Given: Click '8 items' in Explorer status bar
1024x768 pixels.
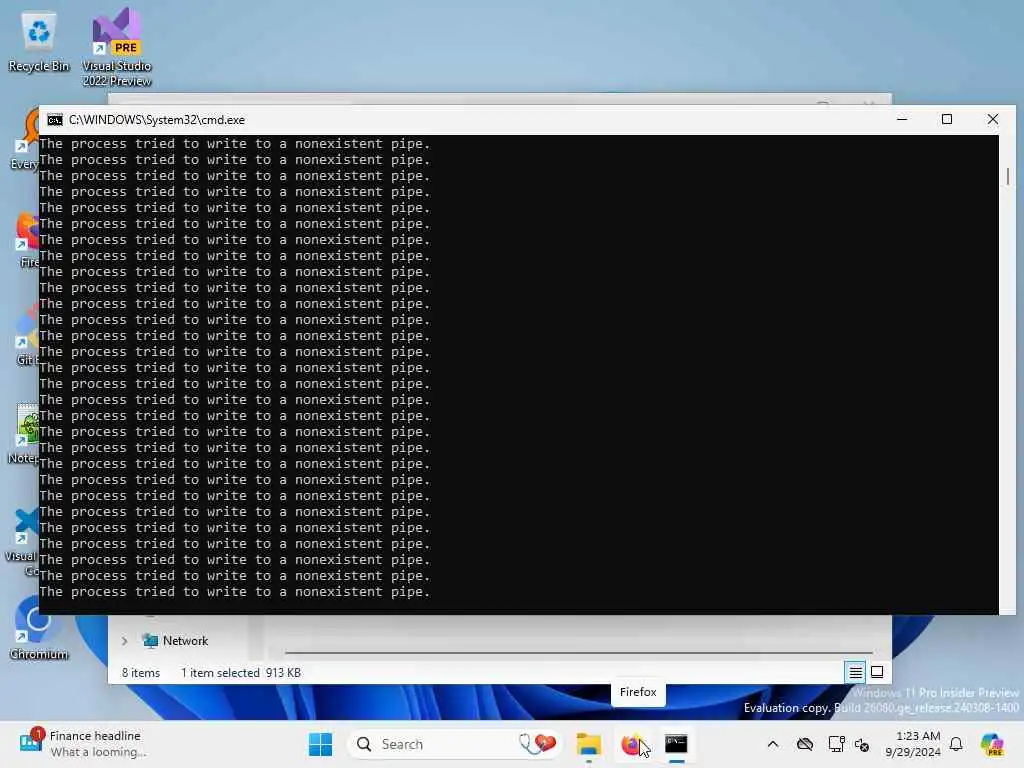Looking at the screenshot, I should (x=141, y=673).
